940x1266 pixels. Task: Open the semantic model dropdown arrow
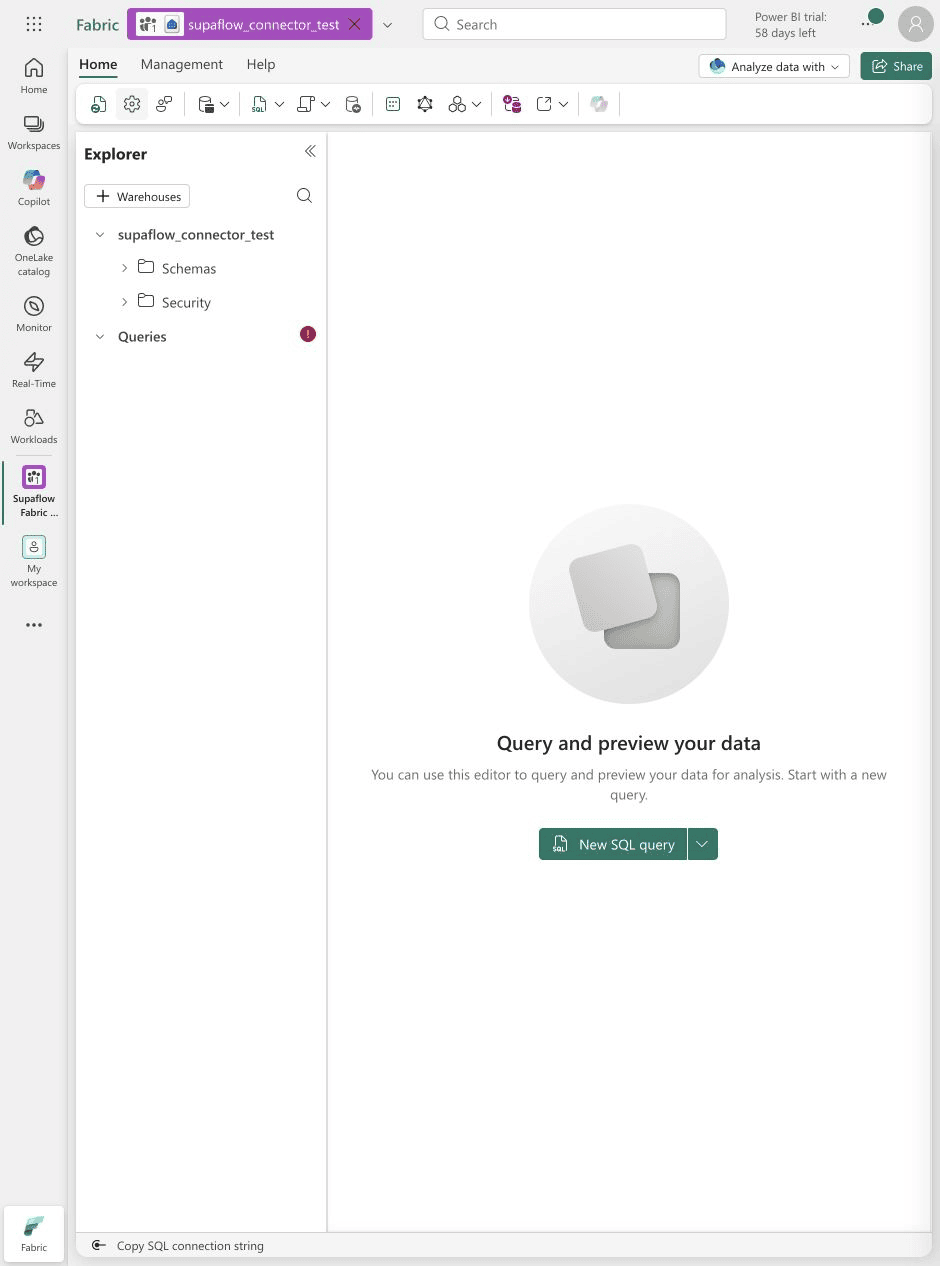[x=477, y=104]
